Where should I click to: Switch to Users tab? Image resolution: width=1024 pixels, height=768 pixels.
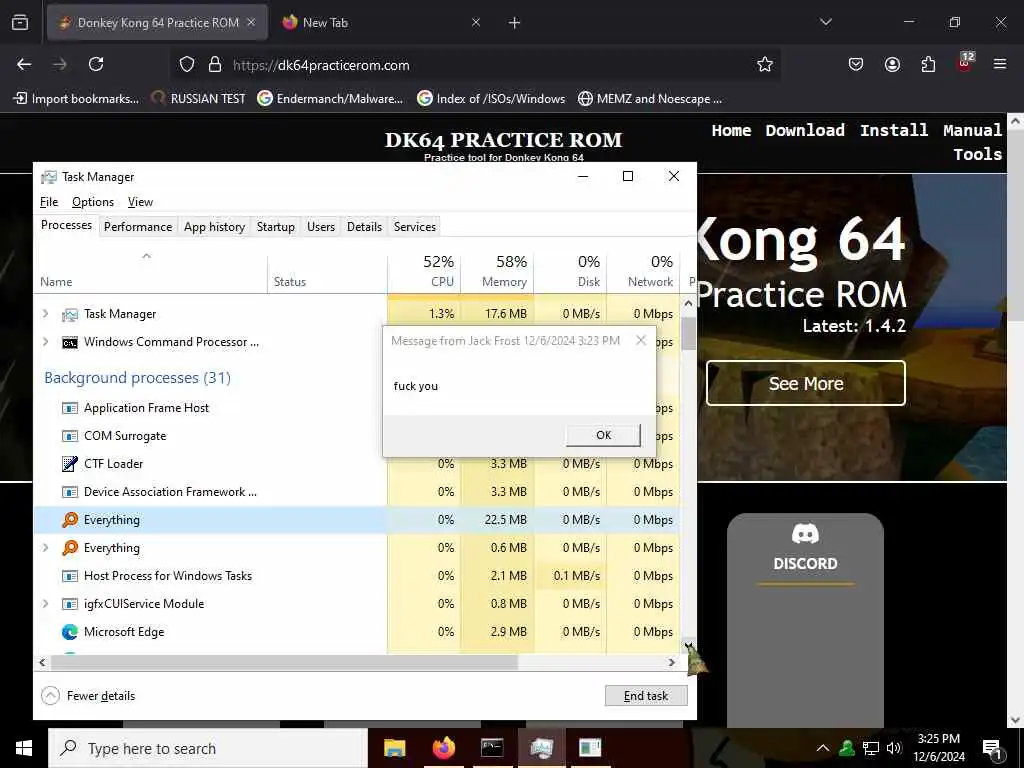point(321,227)
